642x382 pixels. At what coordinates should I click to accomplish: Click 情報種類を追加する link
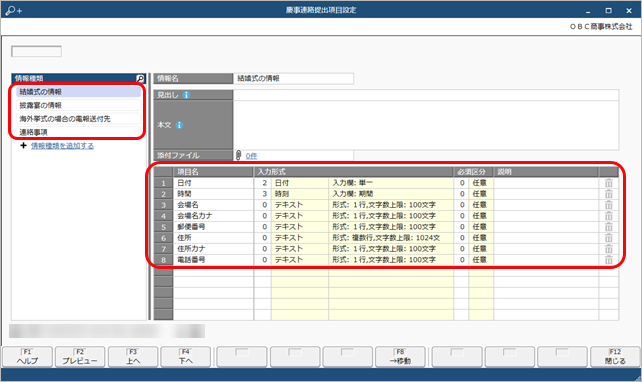62,146
